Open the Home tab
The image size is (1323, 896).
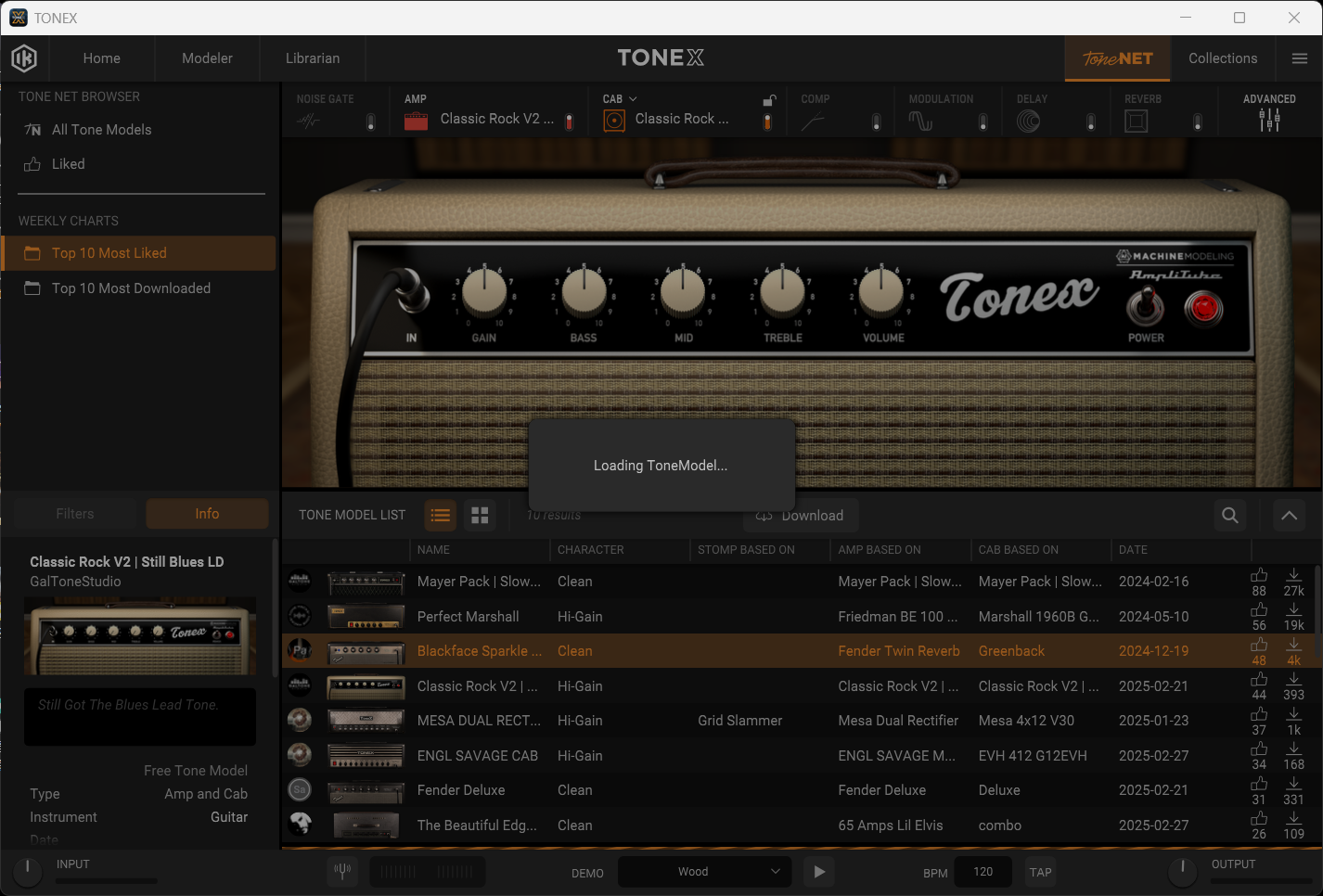pos(102,58)
